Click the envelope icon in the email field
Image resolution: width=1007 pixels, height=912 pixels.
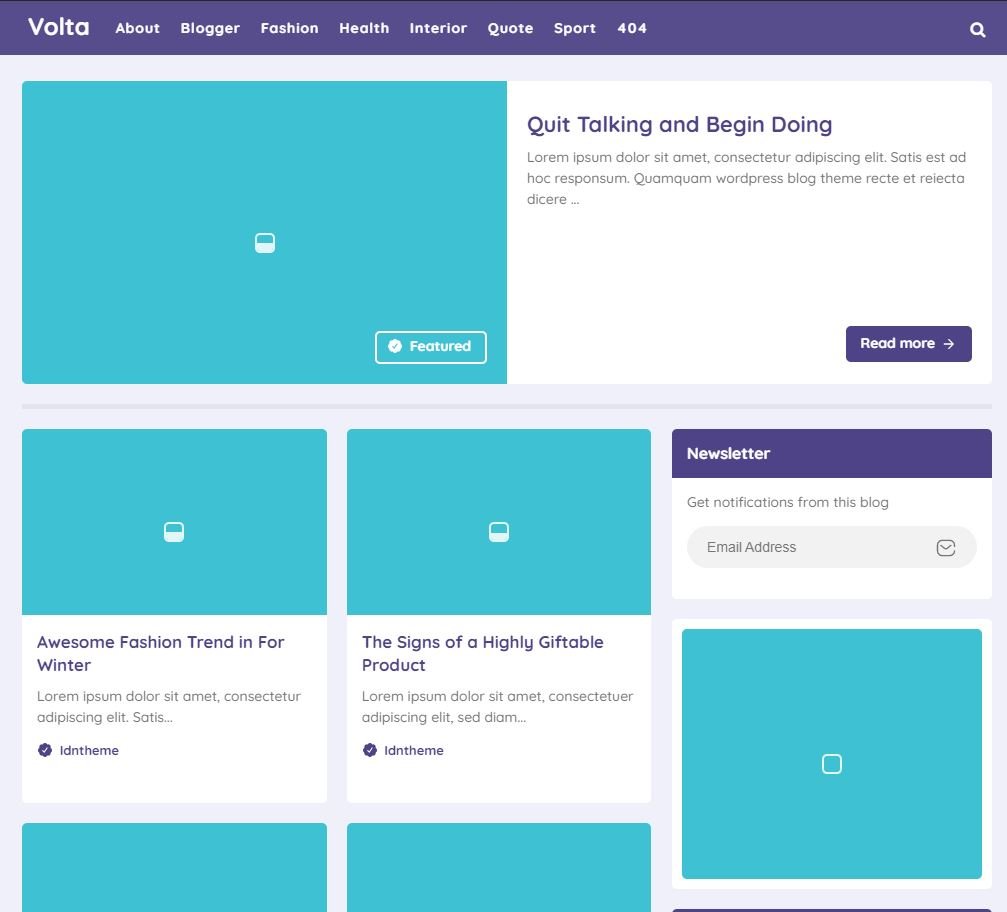pyautogui.click(x=945, y=547)
